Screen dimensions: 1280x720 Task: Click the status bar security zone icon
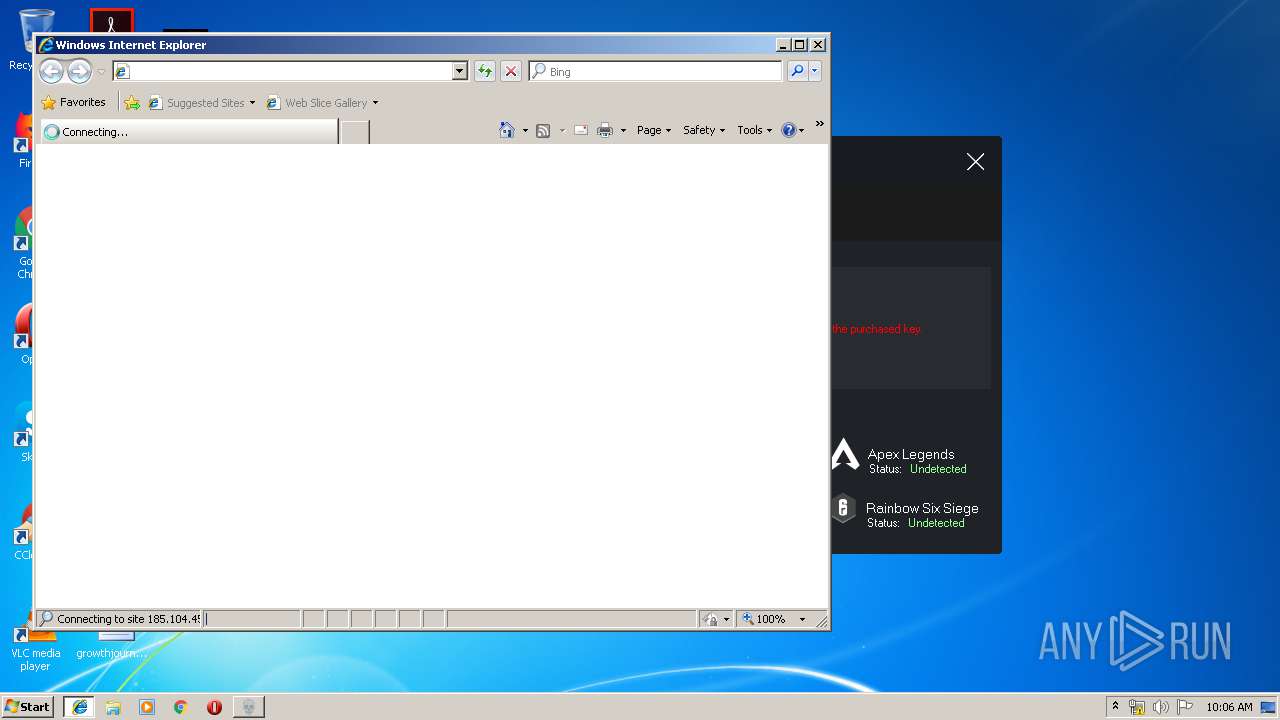[710, 619]
